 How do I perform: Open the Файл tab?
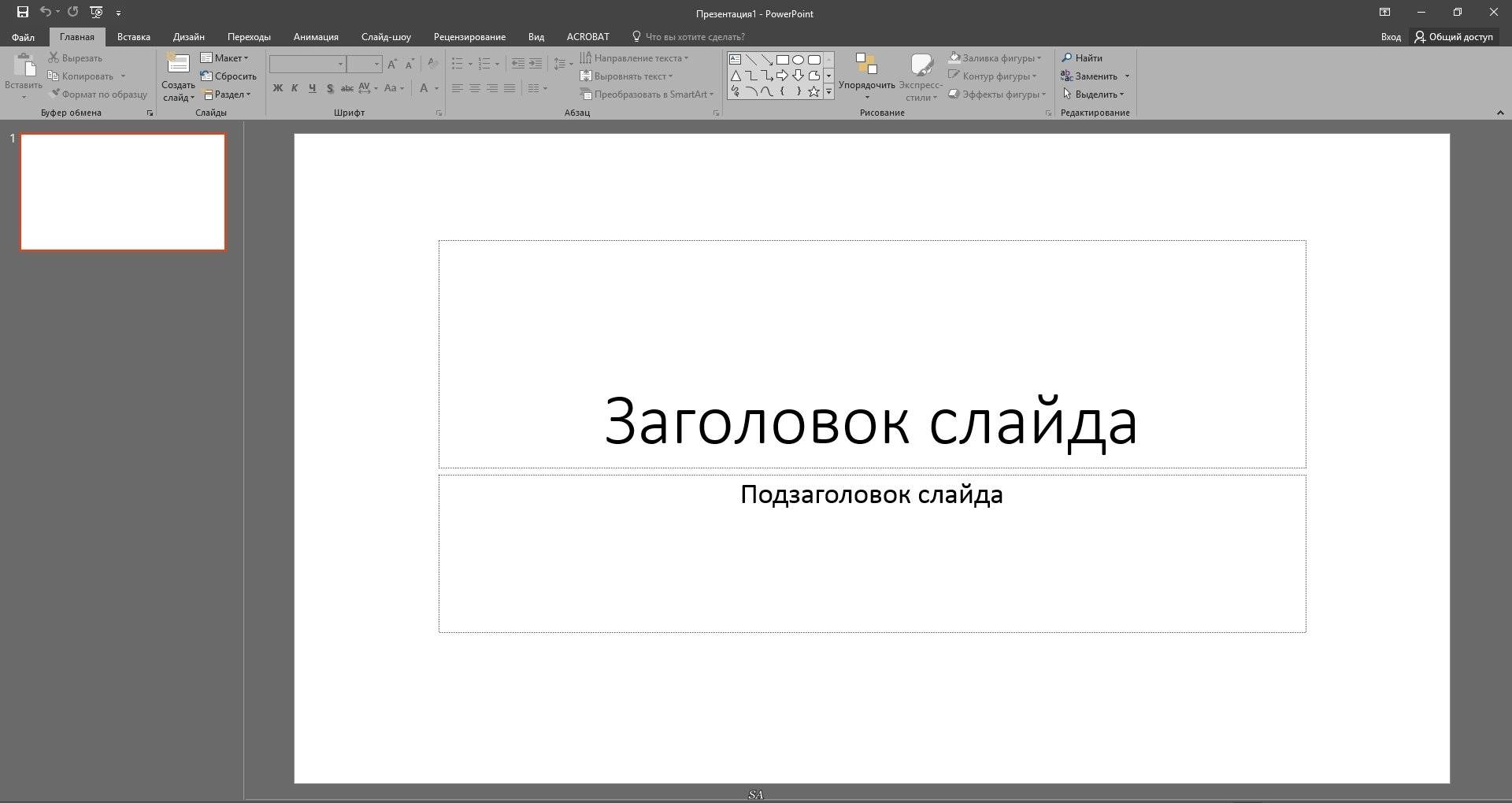point(23,37)
